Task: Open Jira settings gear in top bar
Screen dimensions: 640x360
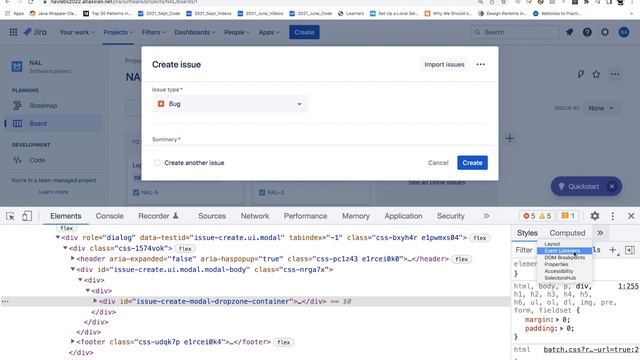Action: tap(605, 32)
